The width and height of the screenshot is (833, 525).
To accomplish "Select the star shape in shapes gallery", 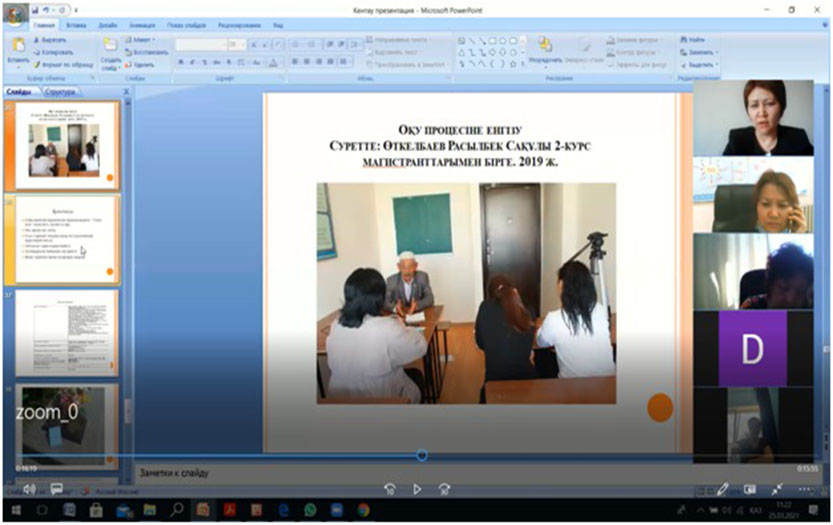I will tap(513, 64).
